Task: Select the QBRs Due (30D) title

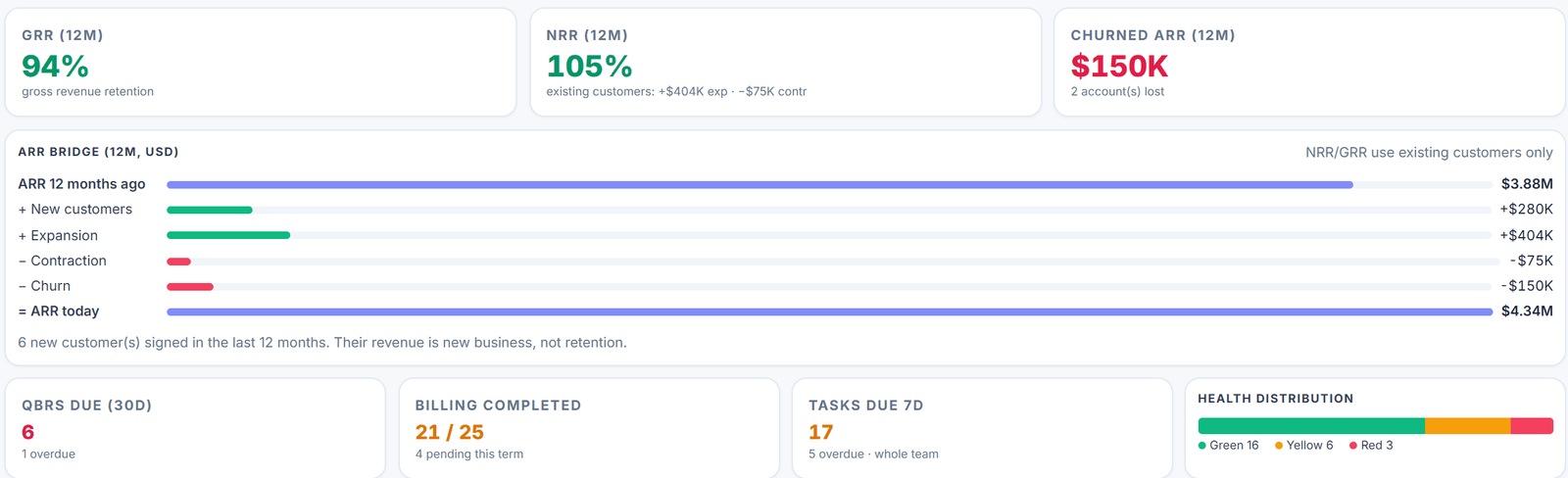Action: 87,406
